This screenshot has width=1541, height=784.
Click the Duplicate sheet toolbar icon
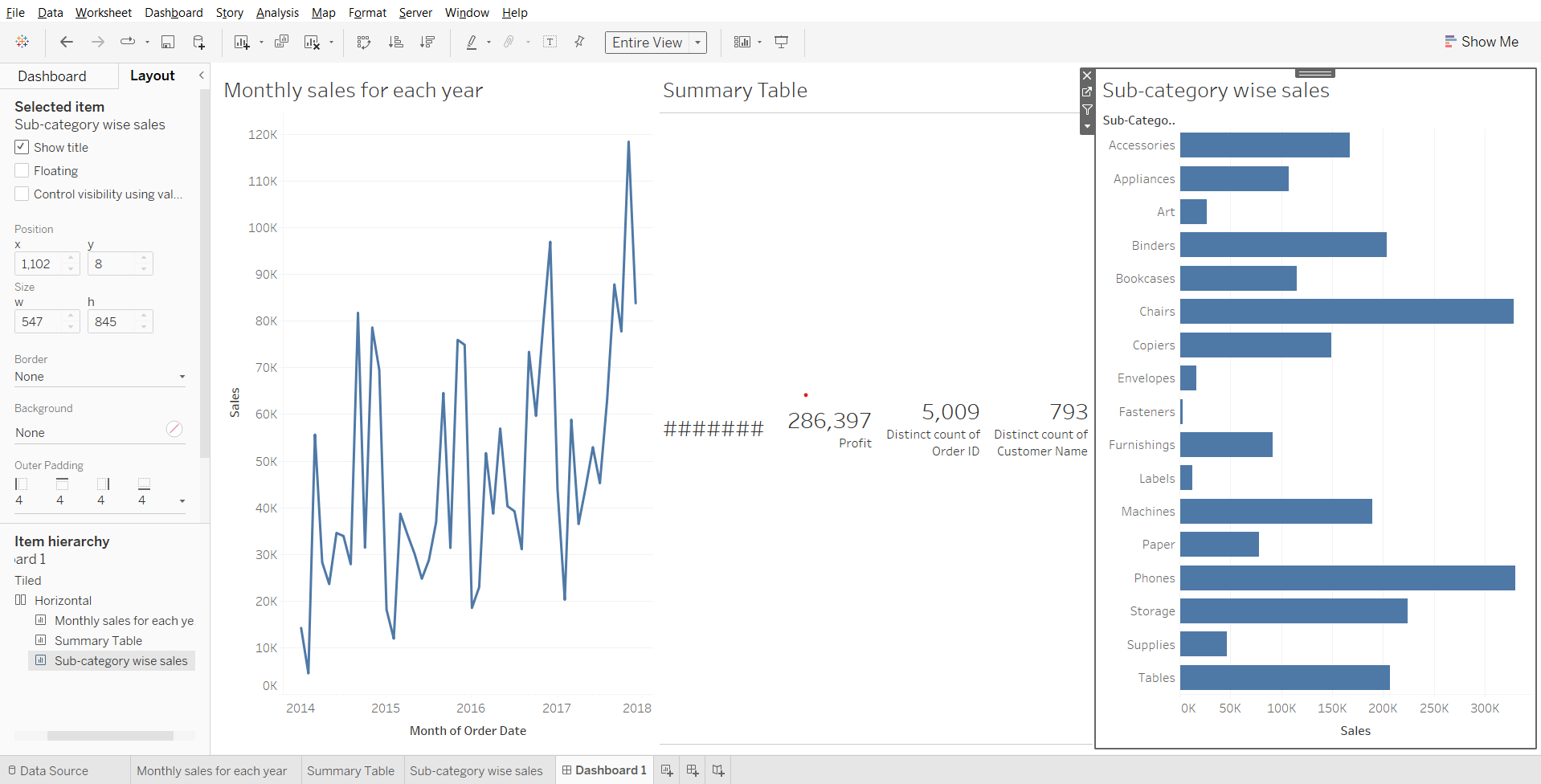click(x=281, y=43)
